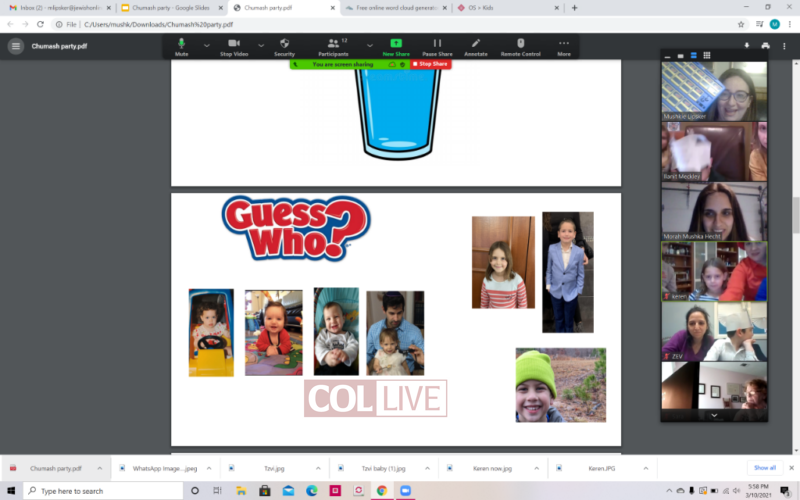Click the red Stop Share button

click(430, 64)
